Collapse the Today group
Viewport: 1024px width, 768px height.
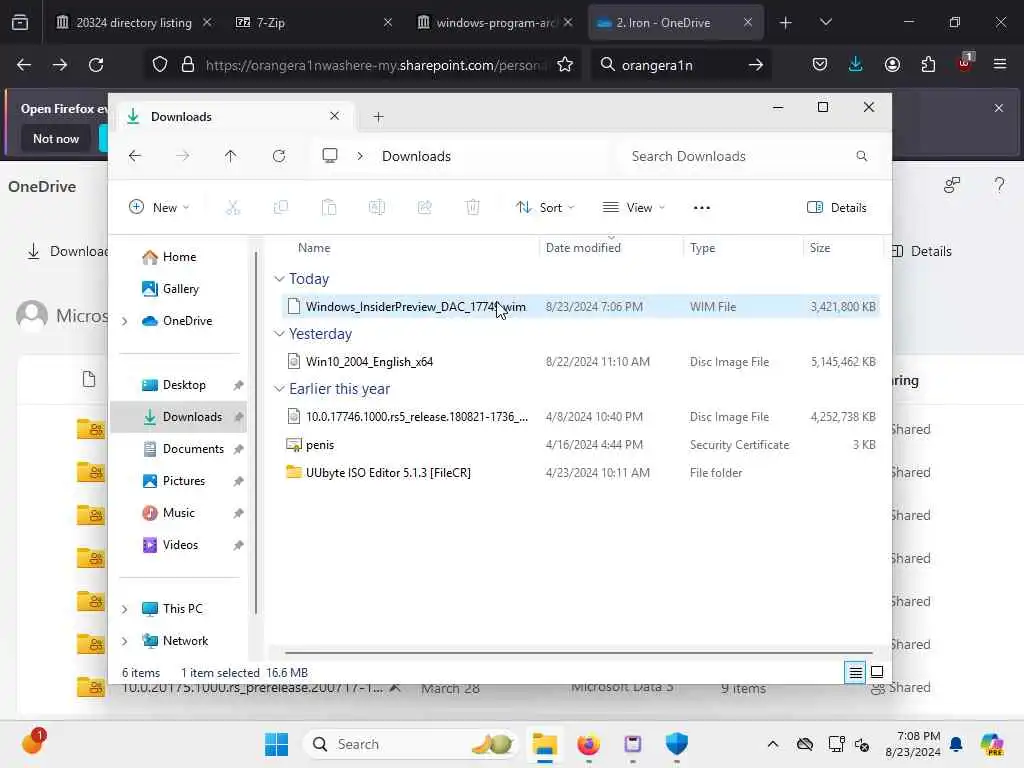click(x=280, y=279)
